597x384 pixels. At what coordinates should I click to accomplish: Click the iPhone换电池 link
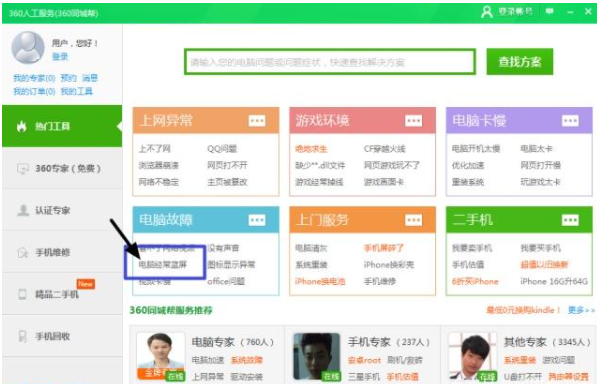pos(320,281)
